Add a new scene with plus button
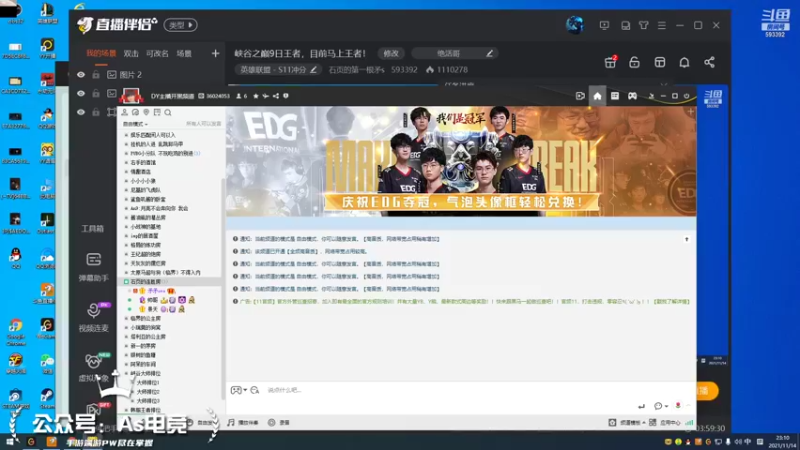This screenshot has width=800, height=450. point(215,53)
